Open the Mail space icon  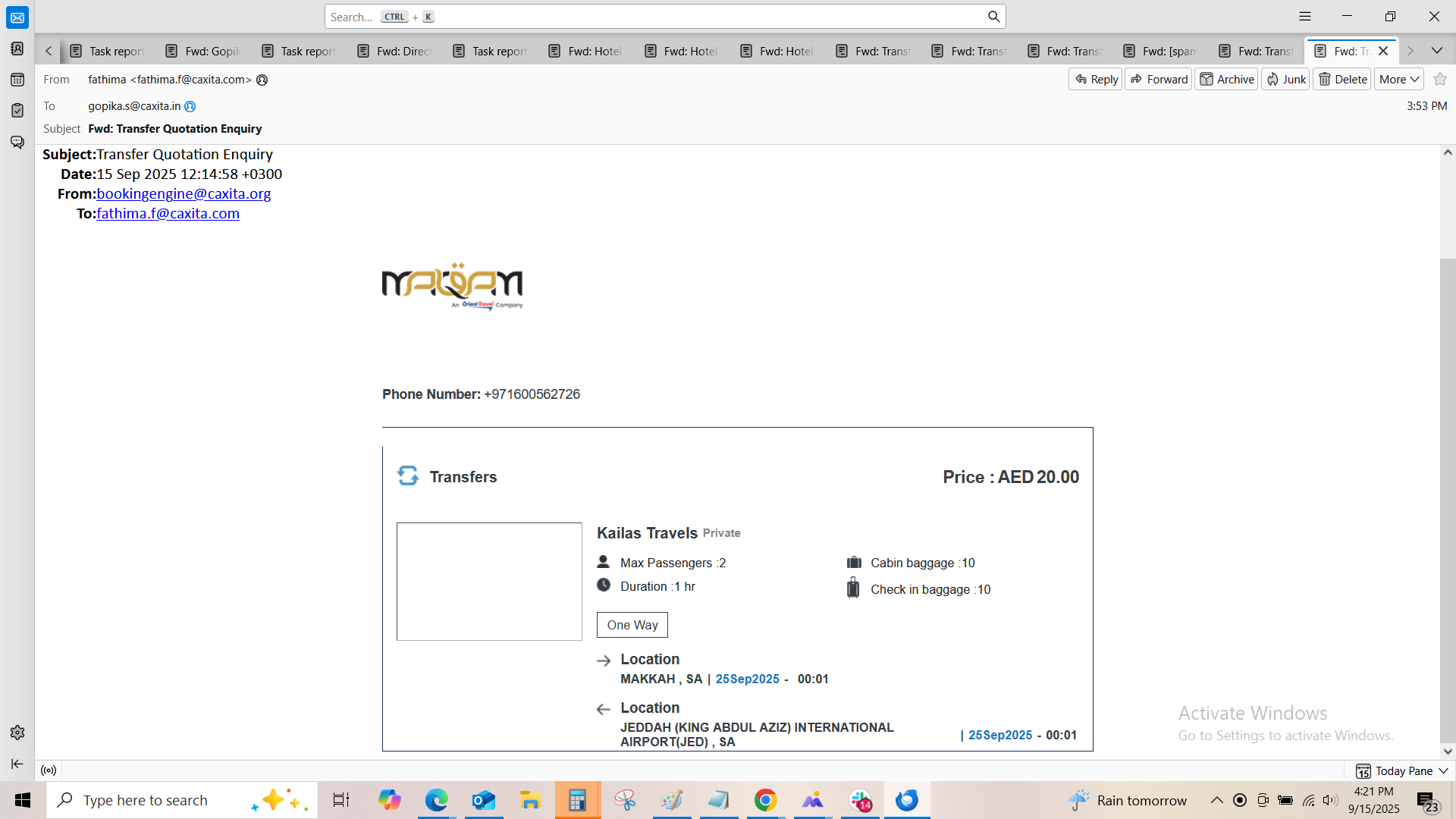[17, 17]
